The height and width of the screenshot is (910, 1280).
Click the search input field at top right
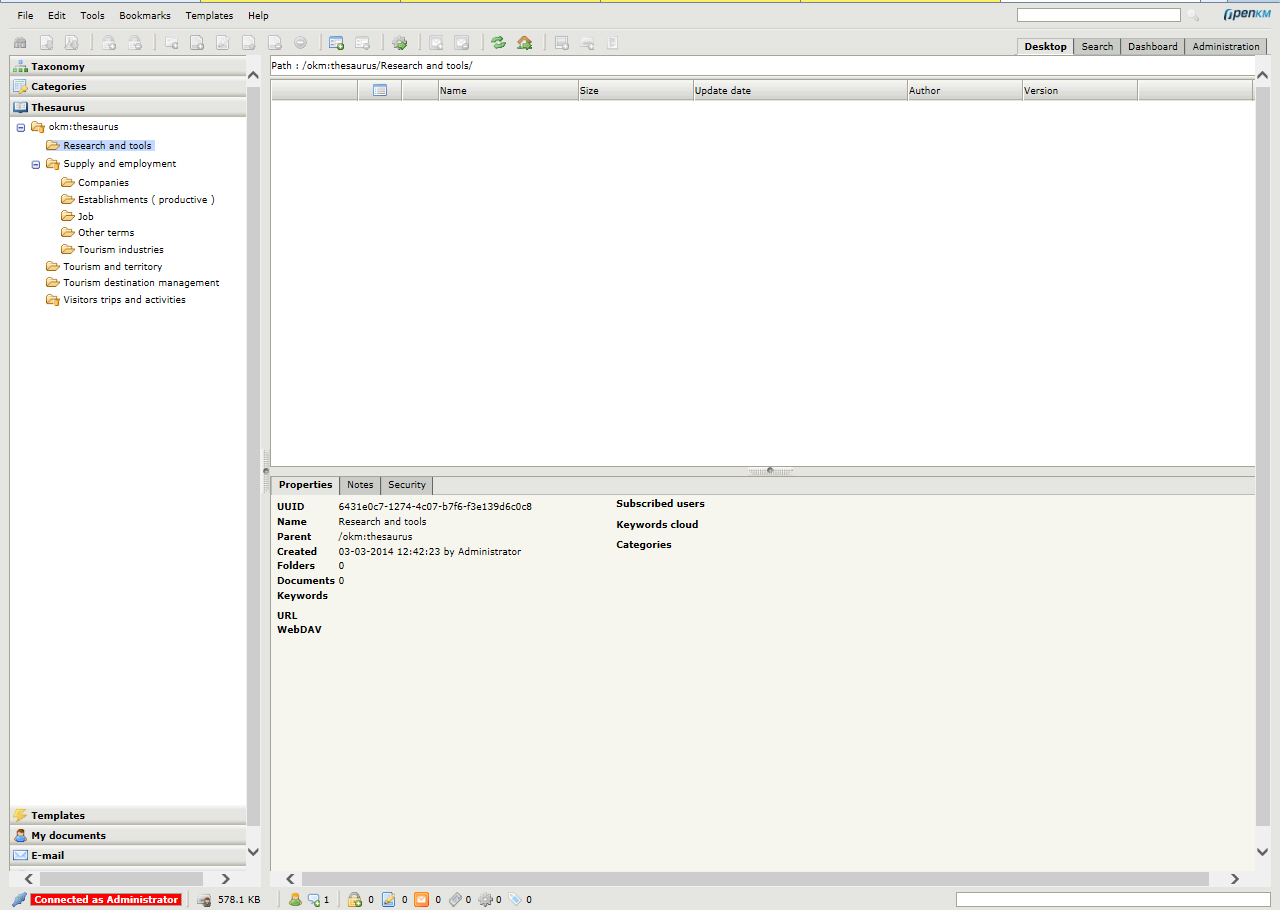[1098, 16]
